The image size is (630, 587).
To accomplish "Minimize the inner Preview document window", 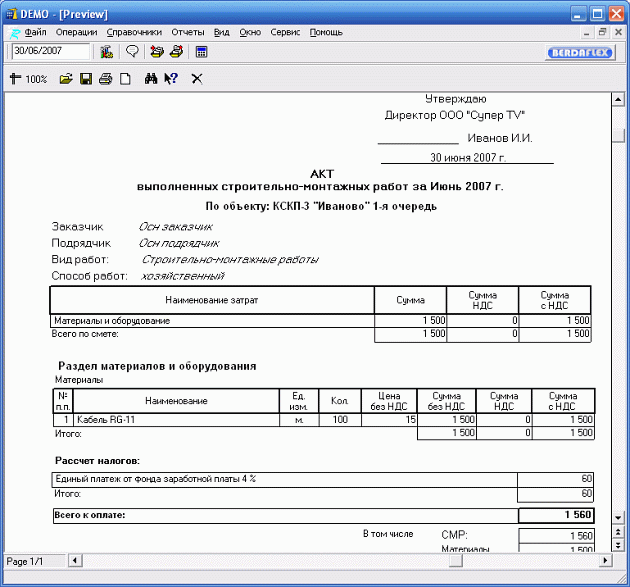I will click(587, 32).
